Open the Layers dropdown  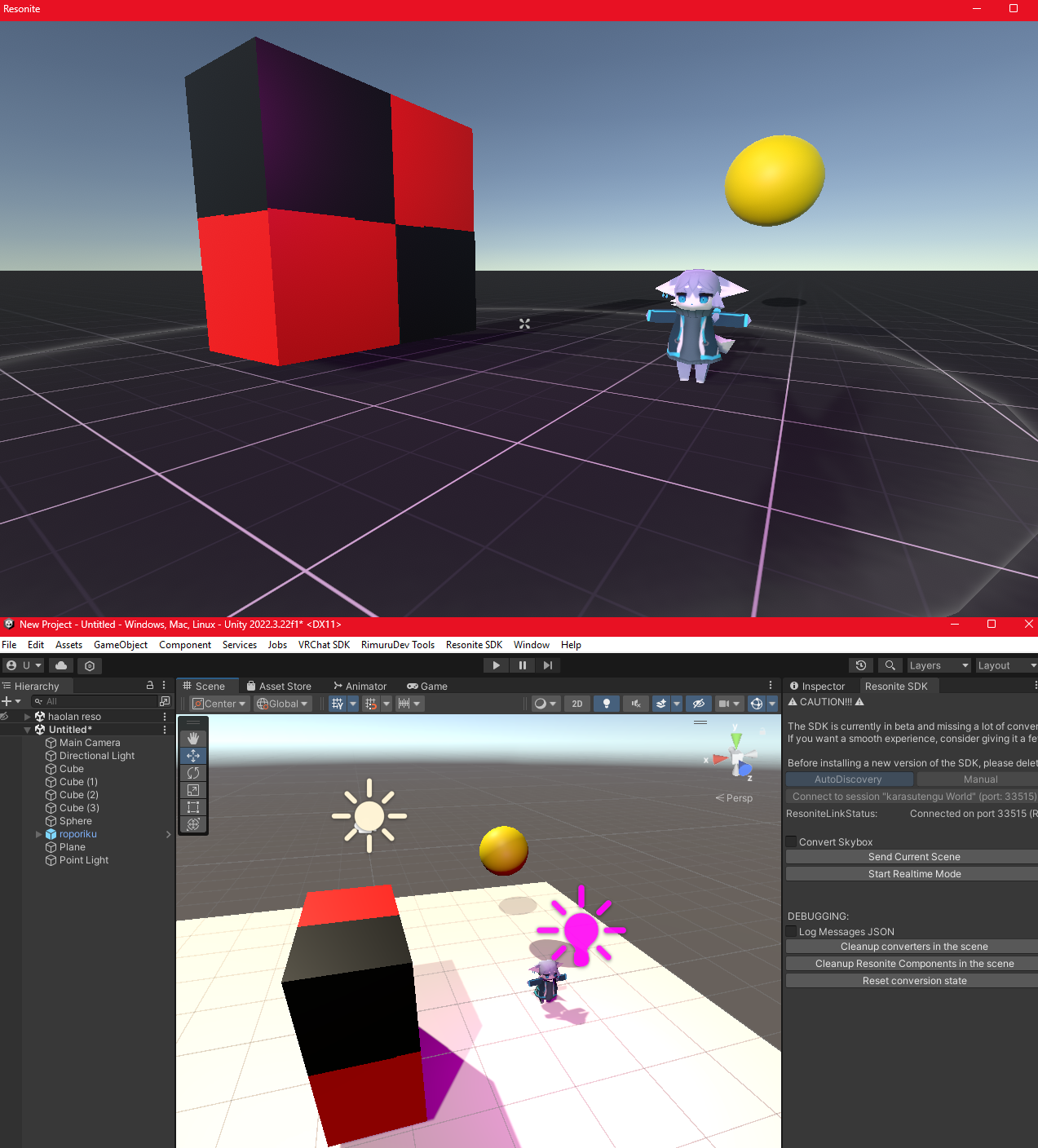tap(938, 665)
